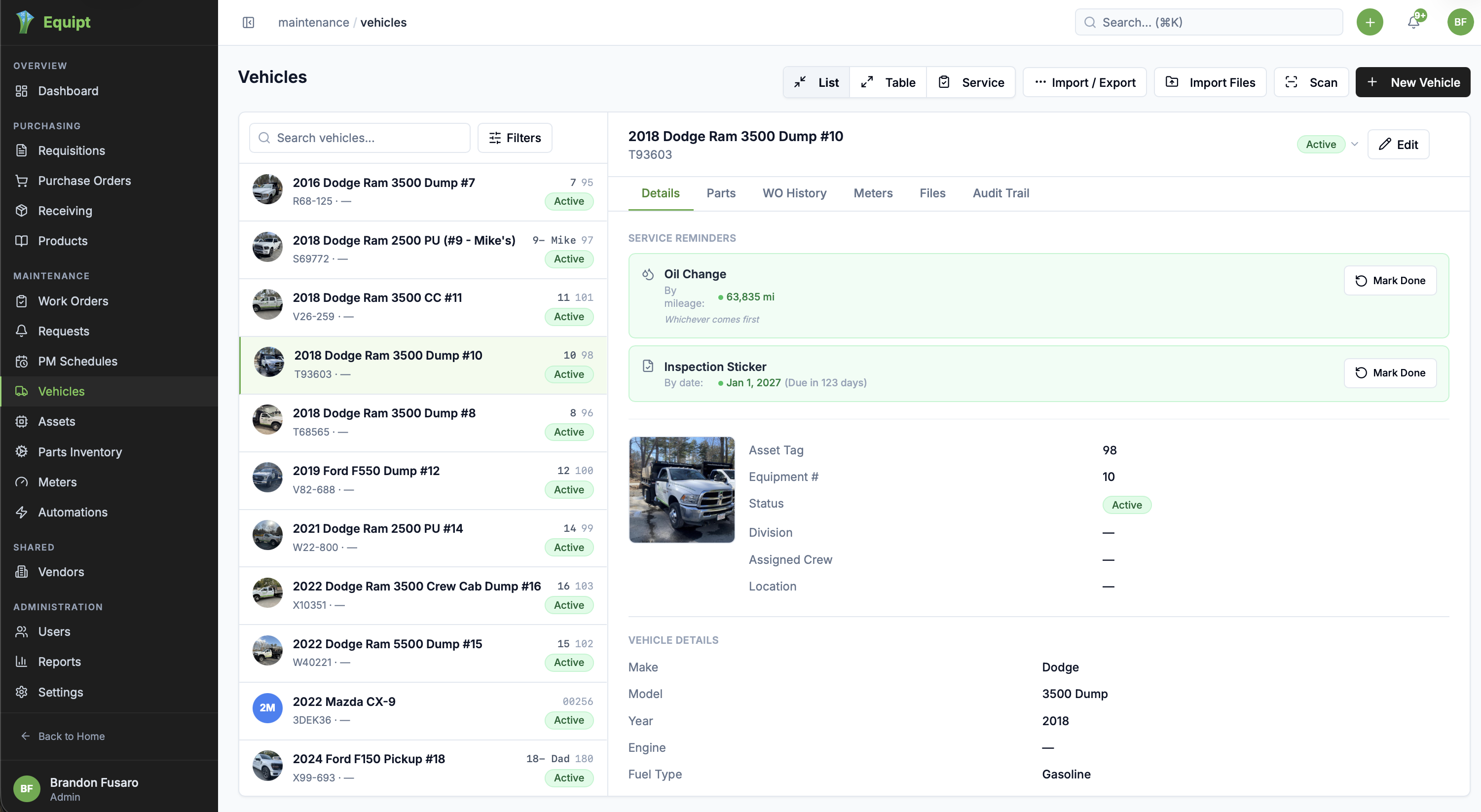Image resolution: width=1481 pixels, height=812 pixels.
Task: Switch to the Parts tab
Action: (x=721, y=193)
